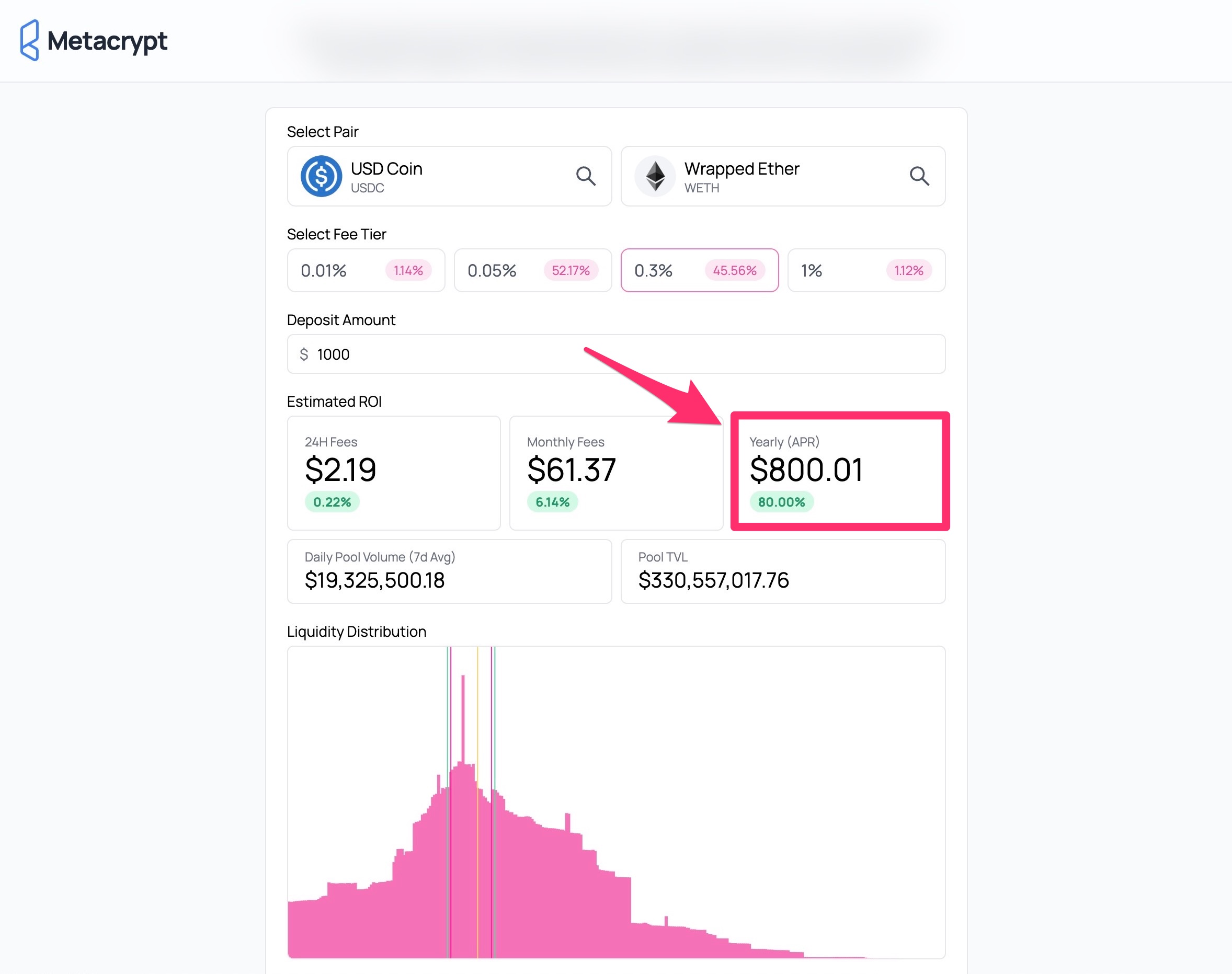Search tokens in the Wrapped Ether selector

pyautogui.click(x=919, y=176)
